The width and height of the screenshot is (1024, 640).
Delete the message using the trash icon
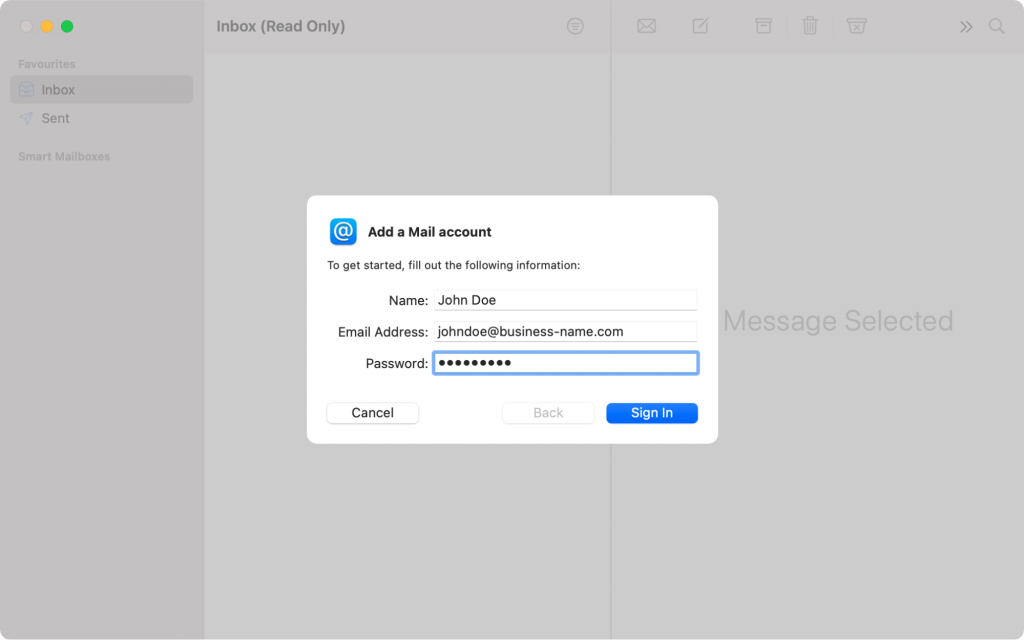point(810,26)
